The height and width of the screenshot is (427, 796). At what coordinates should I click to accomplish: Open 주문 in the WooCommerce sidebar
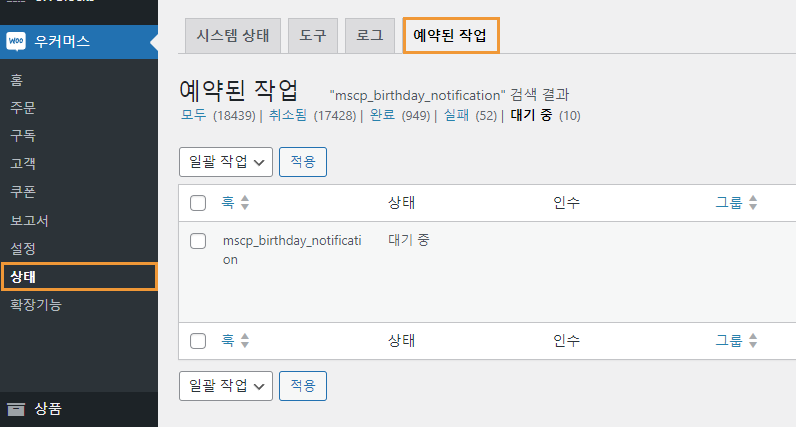[x=23, y=108]
